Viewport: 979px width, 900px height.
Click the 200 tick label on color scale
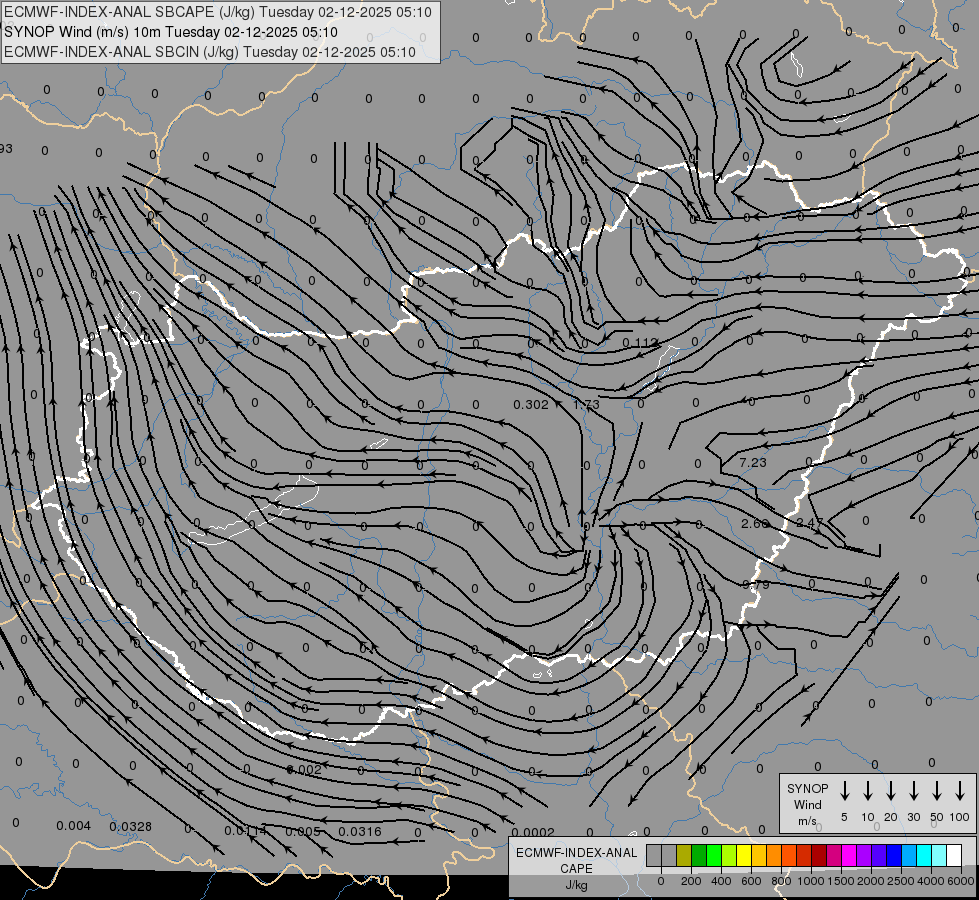(x=691, y=881)
